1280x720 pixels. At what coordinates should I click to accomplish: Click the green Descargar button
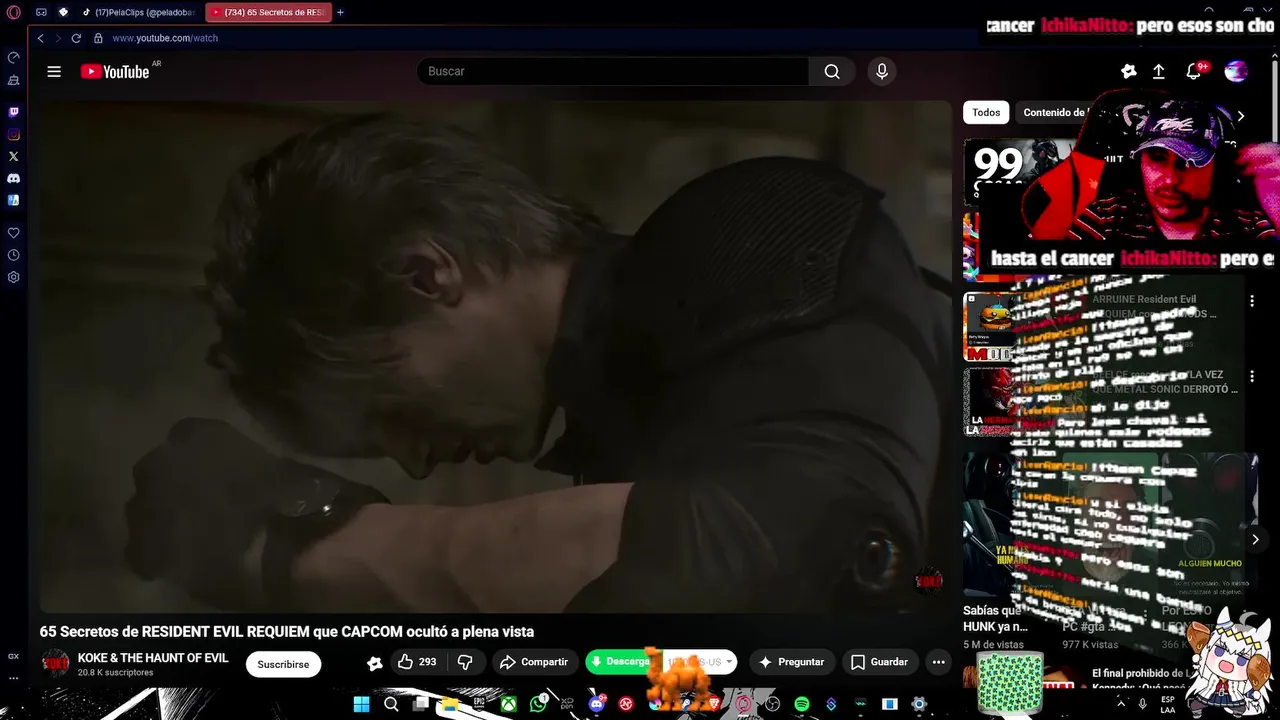pyautogui.click(x=620, y=662)
